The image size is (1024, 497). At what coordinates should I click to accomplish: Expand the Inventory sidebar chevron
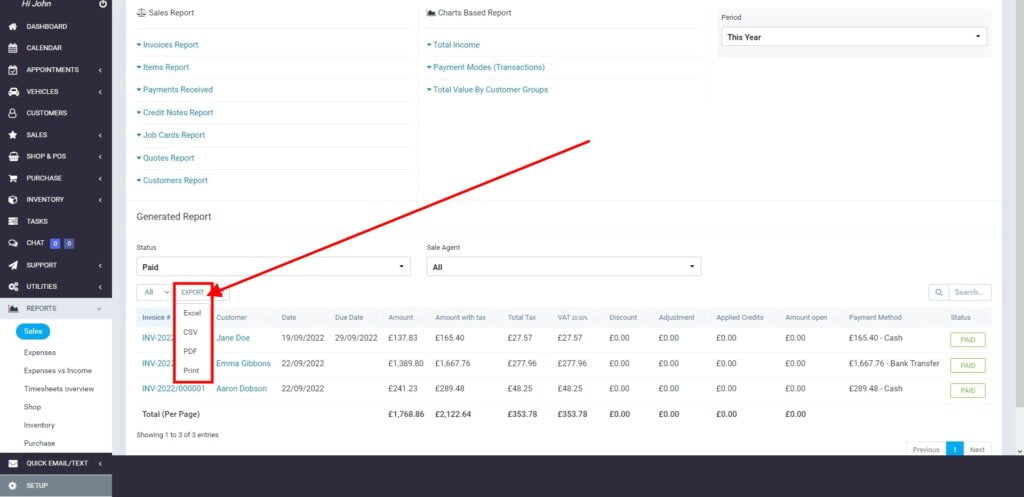point(100,200)
